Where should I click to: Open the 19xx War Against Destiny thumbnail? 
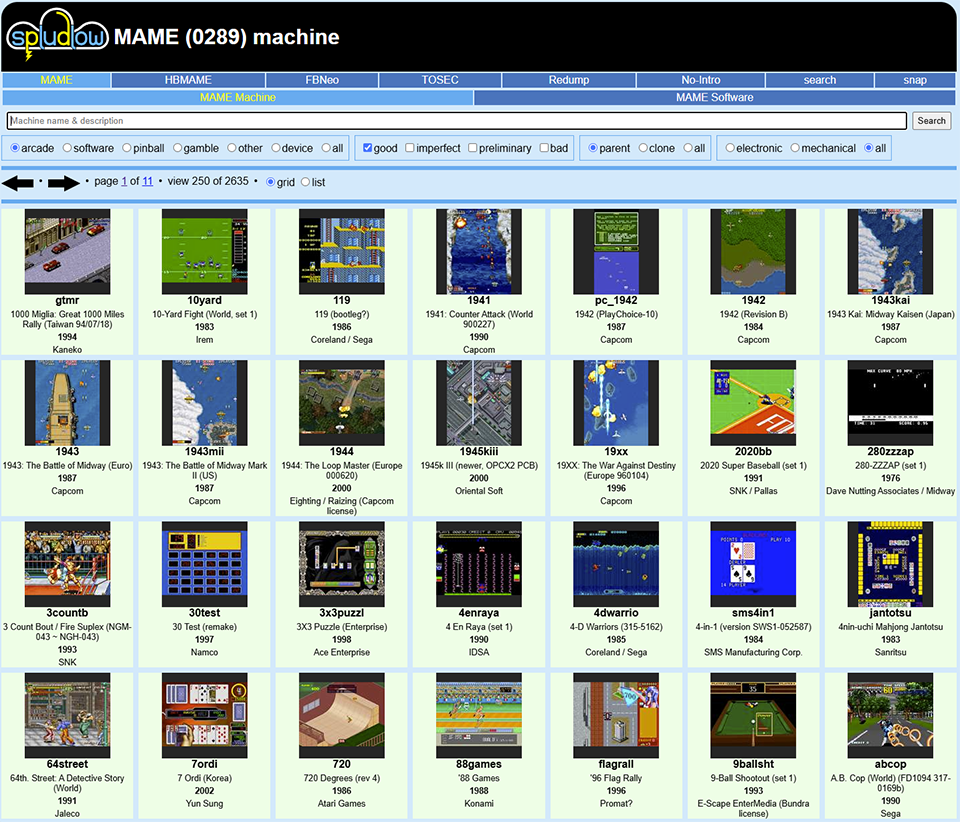click(x=616, y=403)
